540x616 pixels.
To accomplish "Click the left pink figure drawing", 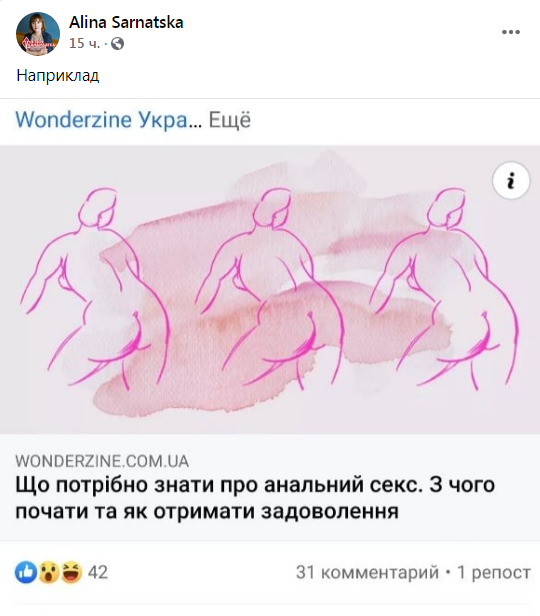I will (x=95, y=289).
